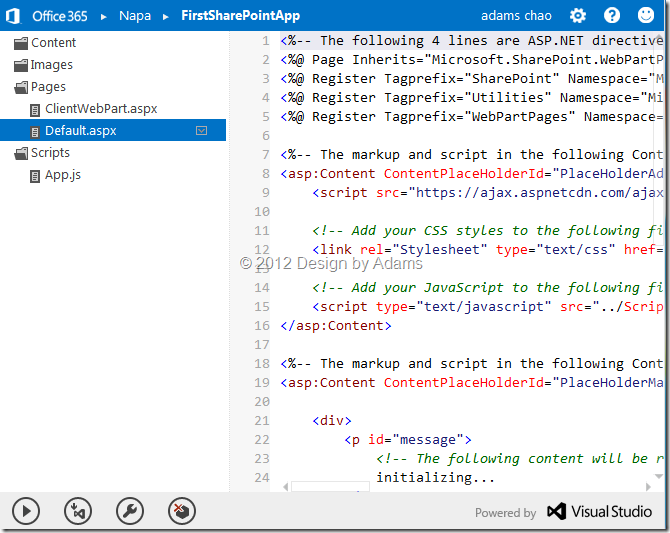
Task: Click the Images folder icon
Action: [x=21, y=65]
